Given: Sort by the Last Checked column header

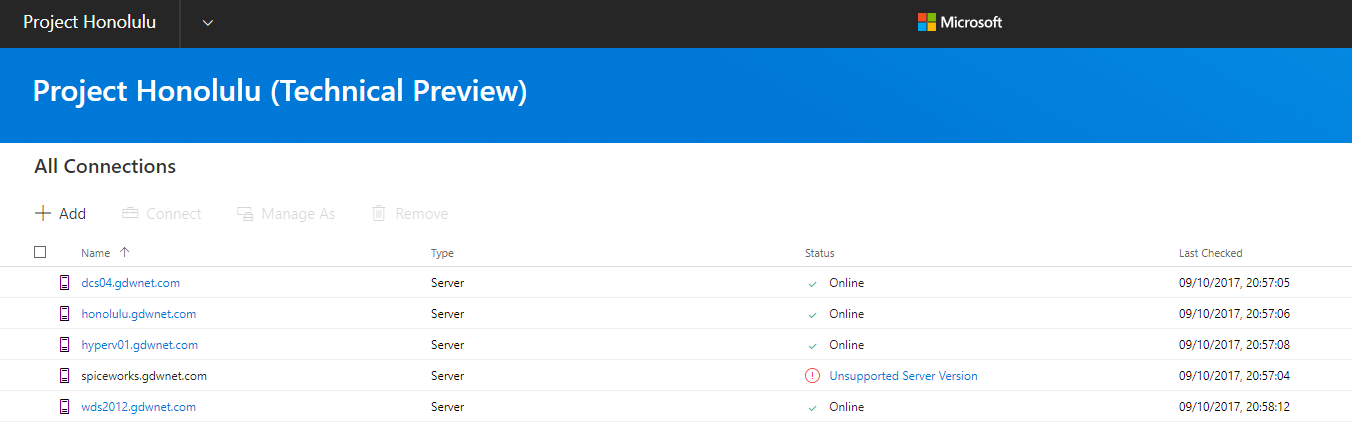Looking at the screenshot, I should click(1211, 253).
